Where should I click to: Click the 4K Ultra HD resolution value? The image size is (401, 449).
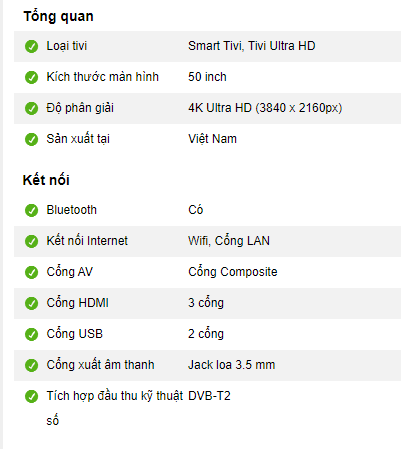(x=265, y=108)
